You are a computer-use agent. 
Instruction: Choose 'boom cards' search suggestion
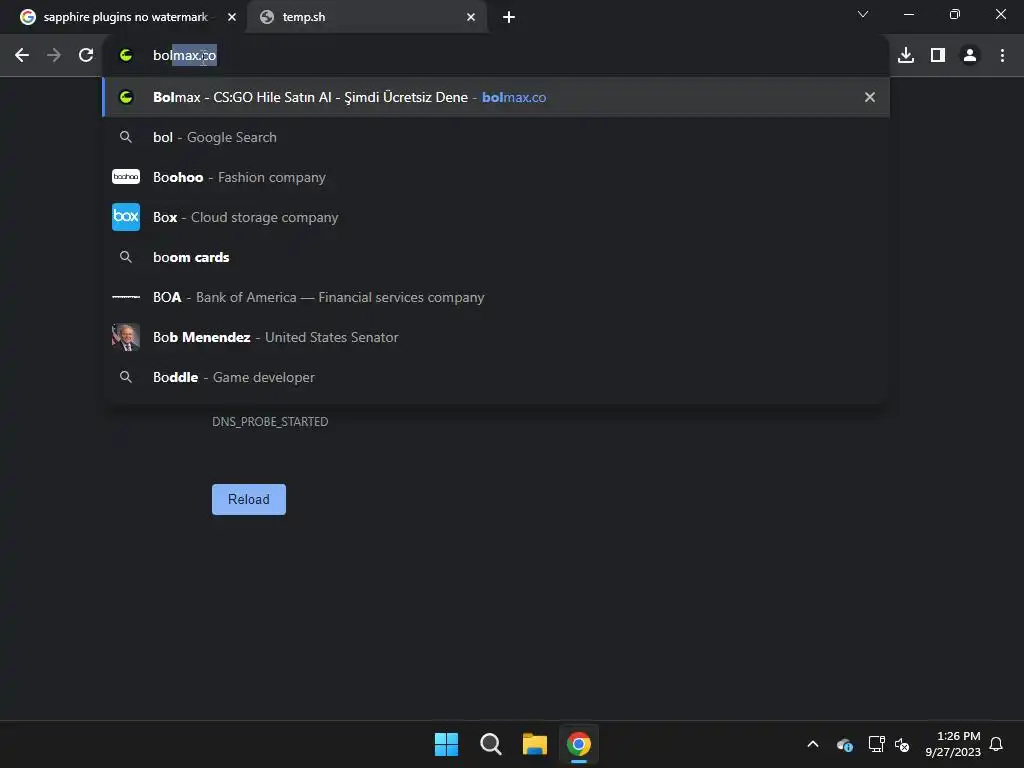click(496, 257)
